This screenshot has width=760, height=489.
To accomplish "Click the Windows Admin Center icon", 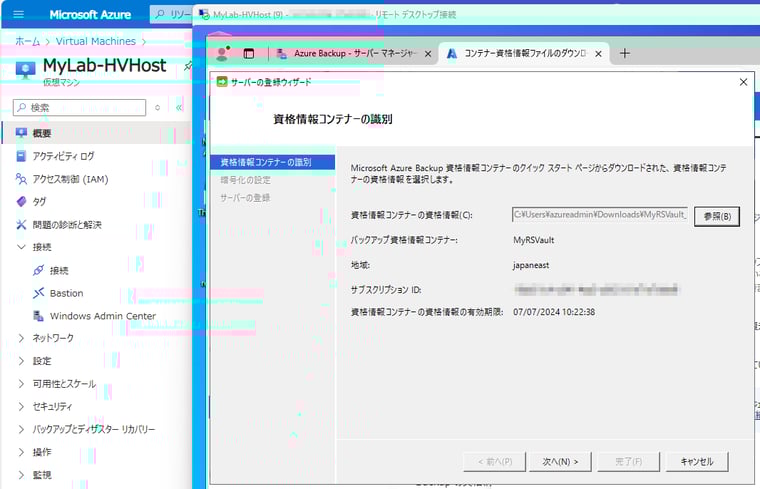I will point(39,316).
